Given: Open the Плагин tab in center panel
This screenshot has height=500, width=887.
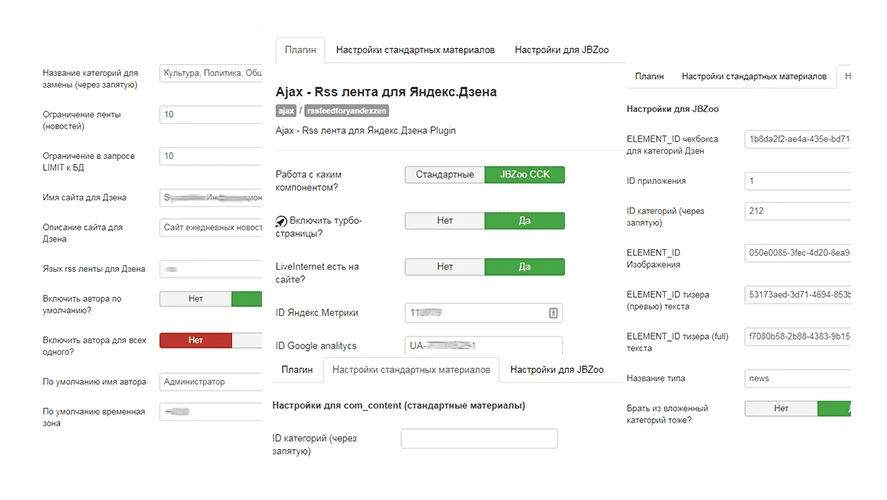Looking at the screenshot, I should pos(300,50).
